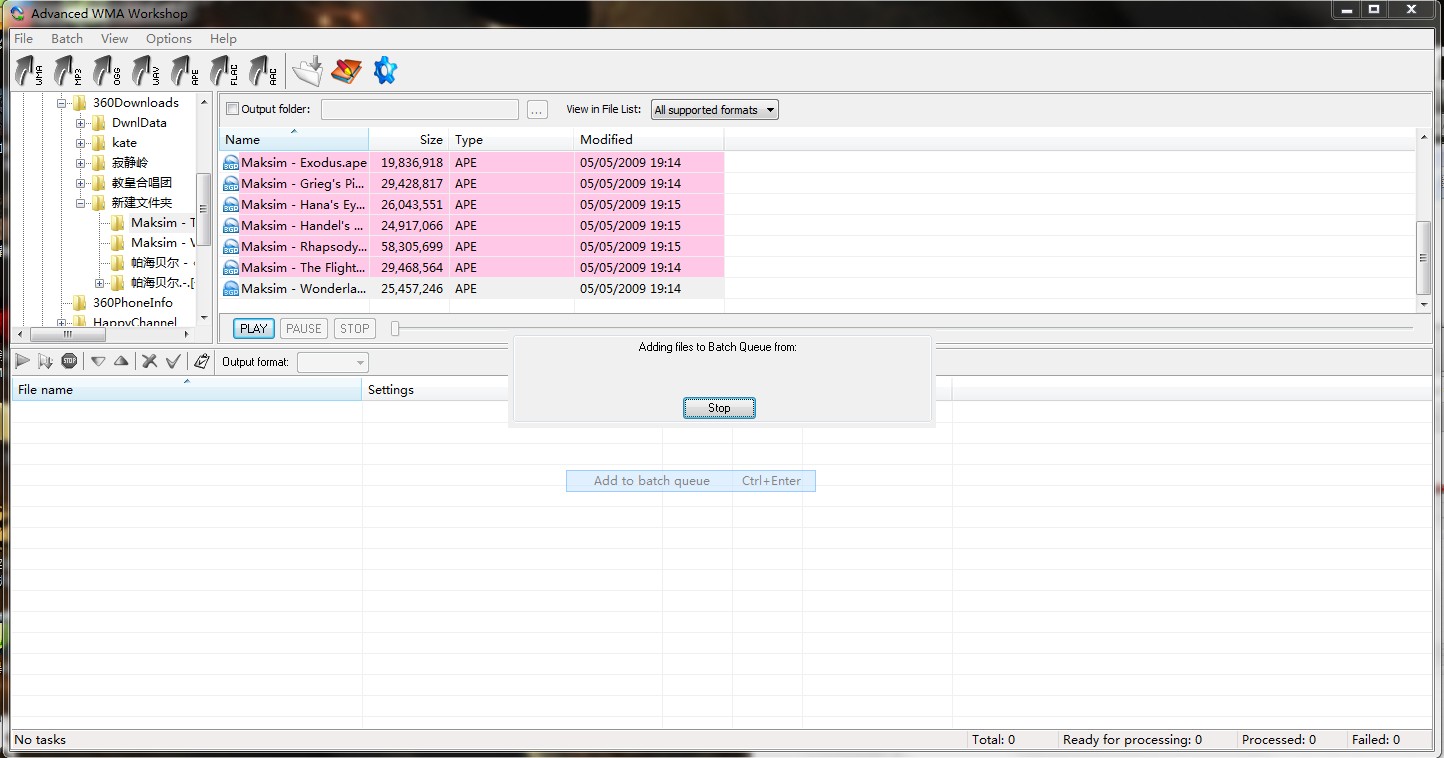Convert selected files to FLAC format
The height and width of the screenshot is (758, 1444).
pos(224,71)
